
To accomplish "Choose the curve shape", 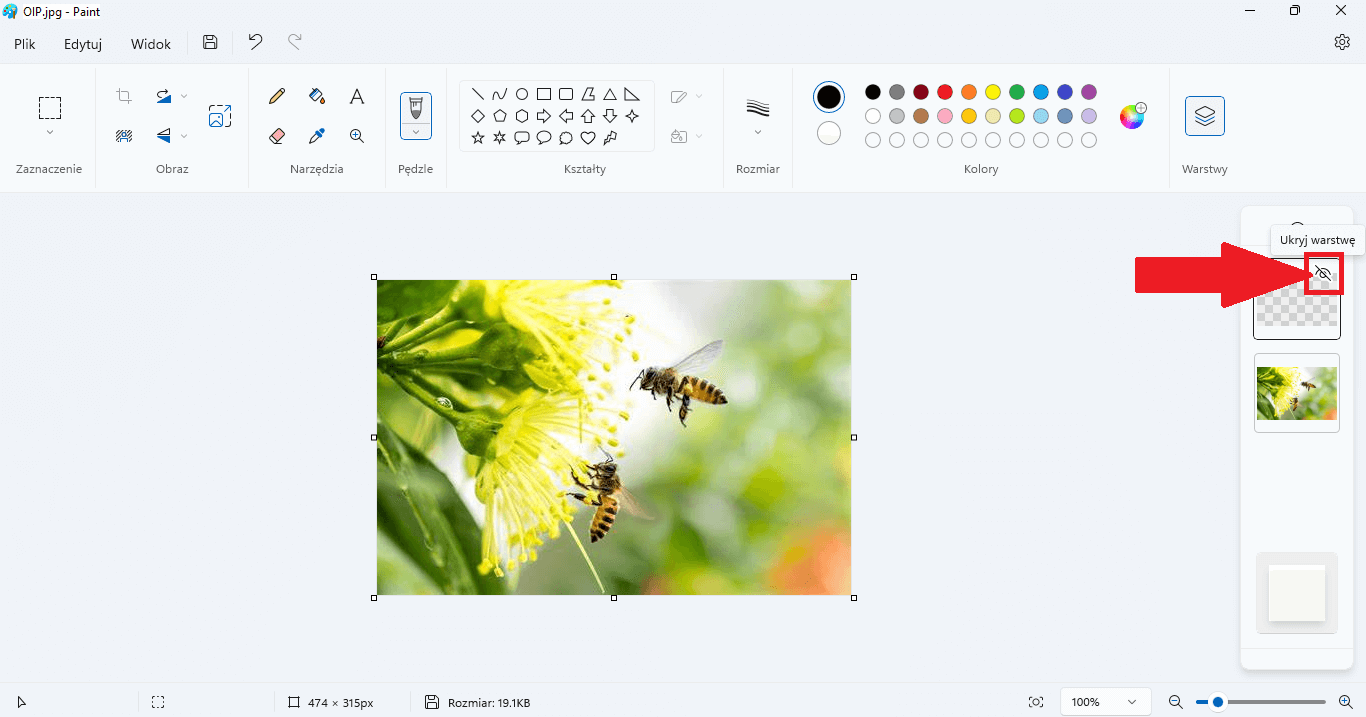I will (x=500, y=94).
